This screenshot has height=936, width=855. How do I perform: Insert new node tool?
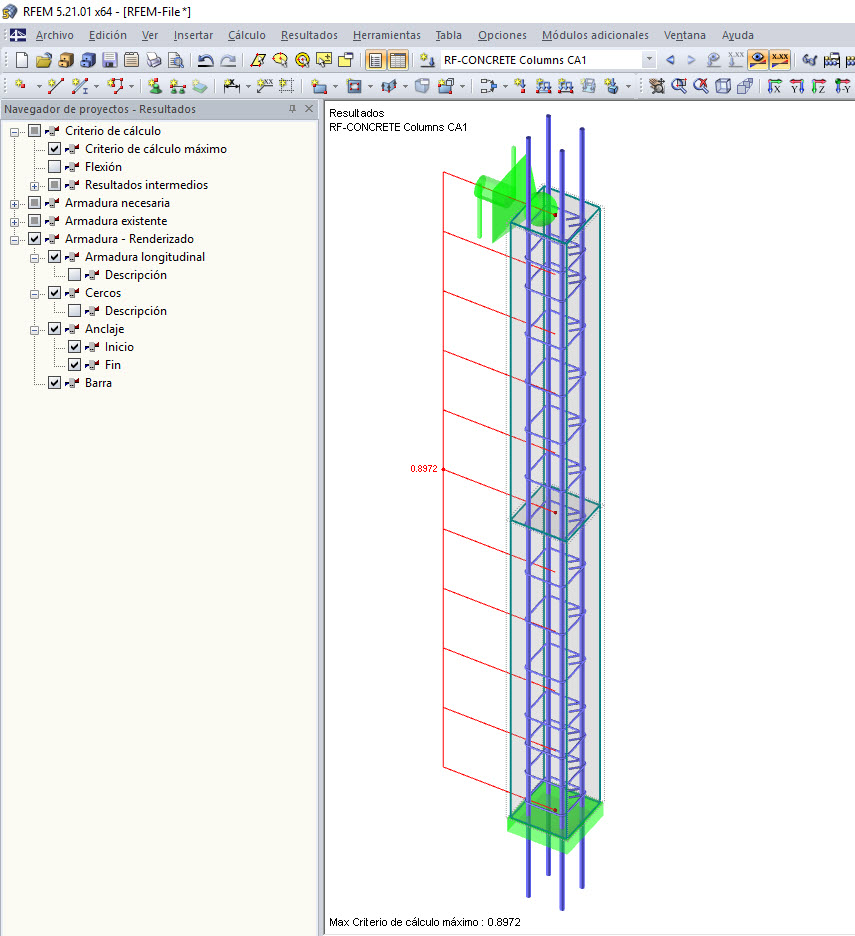click(21, 86)
